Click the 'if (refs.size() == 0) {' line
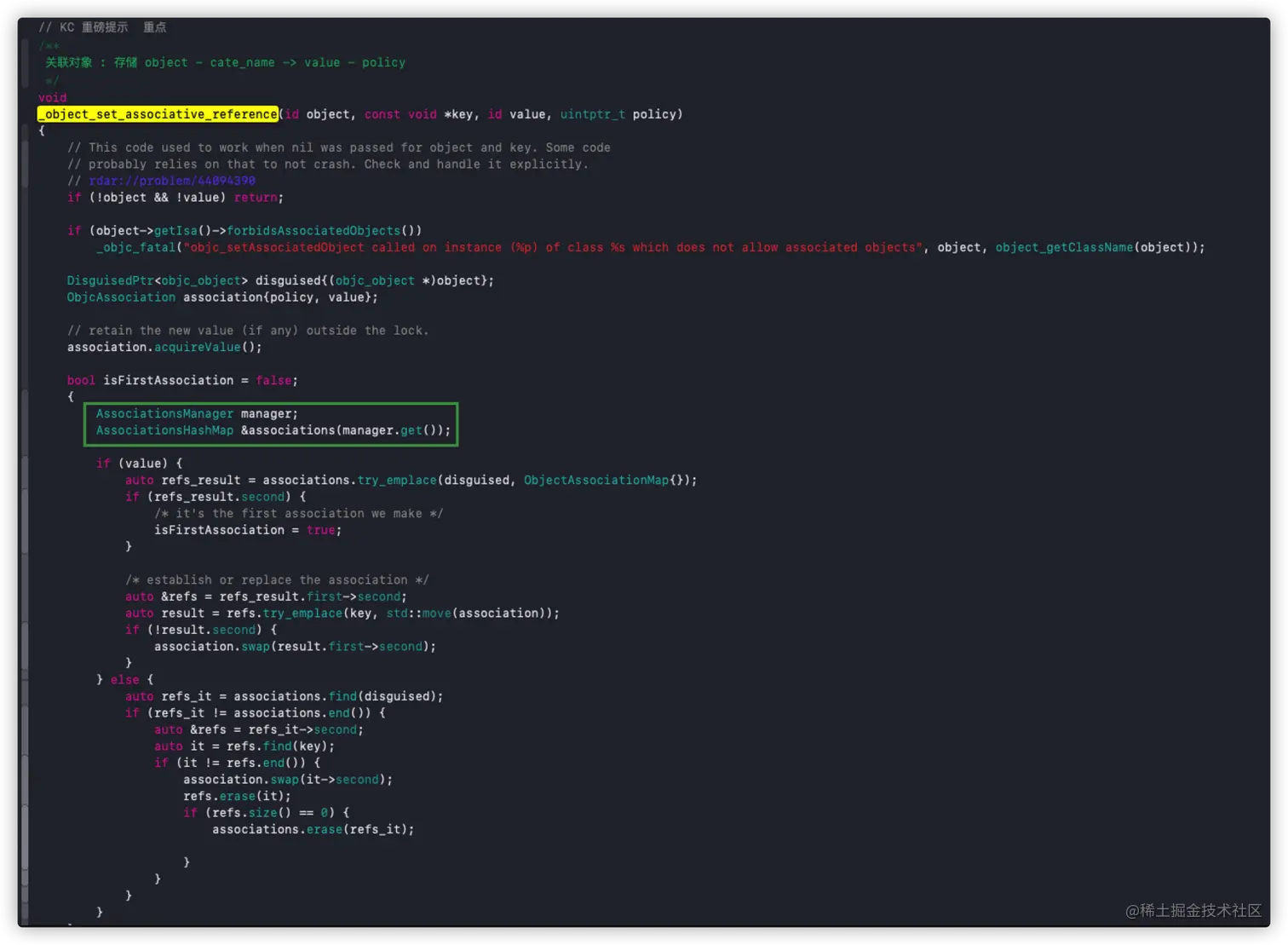This screenshot has height=945, width=1288. pyautogui.click(x=266, y=813)
